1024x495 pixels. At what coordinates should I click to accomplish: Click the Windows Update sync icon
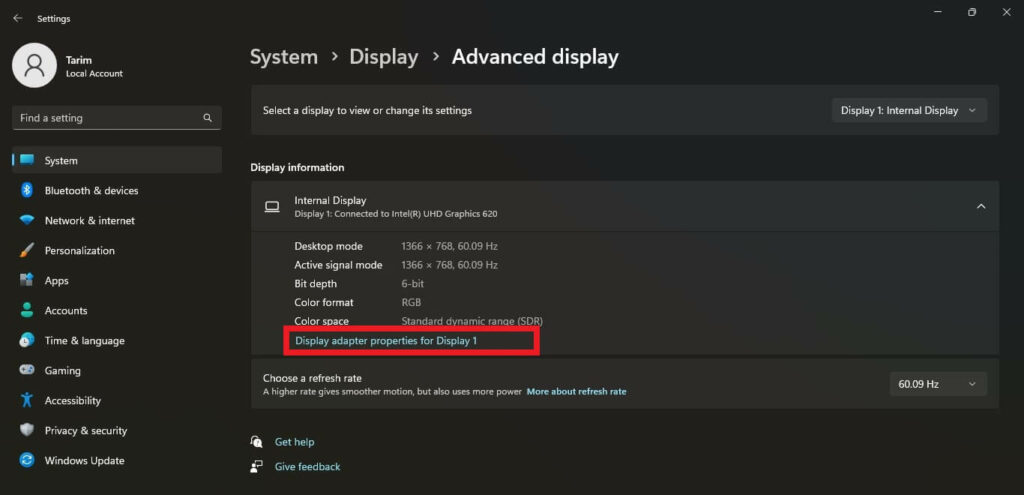pyautogui.click(x=27, y=460)
